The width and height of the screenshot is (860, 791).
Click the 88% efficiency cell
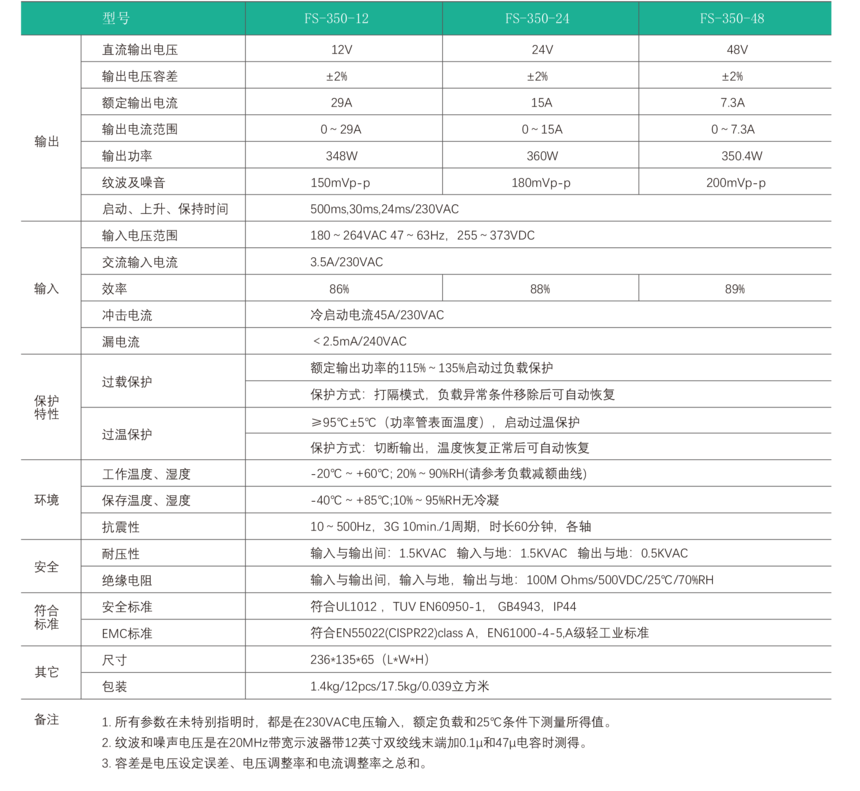[x=540, y=289]
